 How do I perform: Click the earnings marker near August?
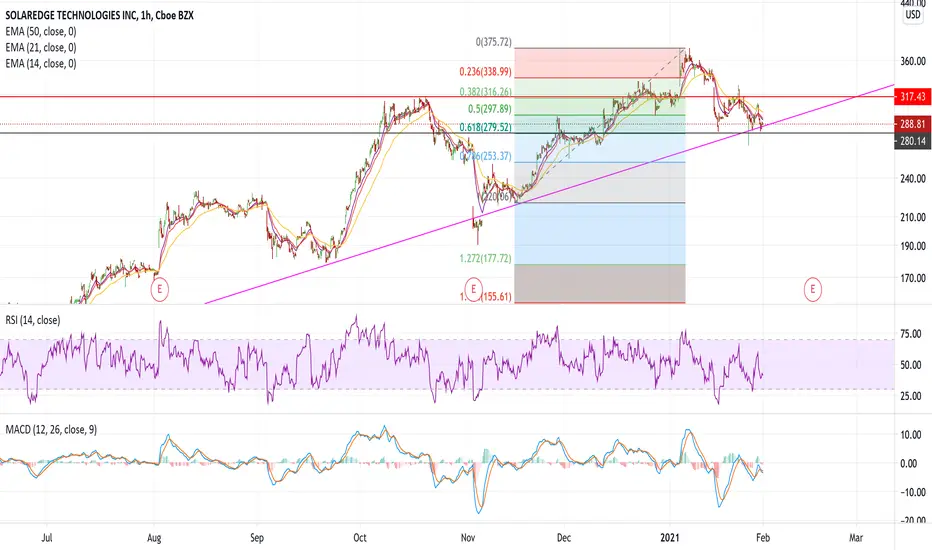[x=159, y=290]
